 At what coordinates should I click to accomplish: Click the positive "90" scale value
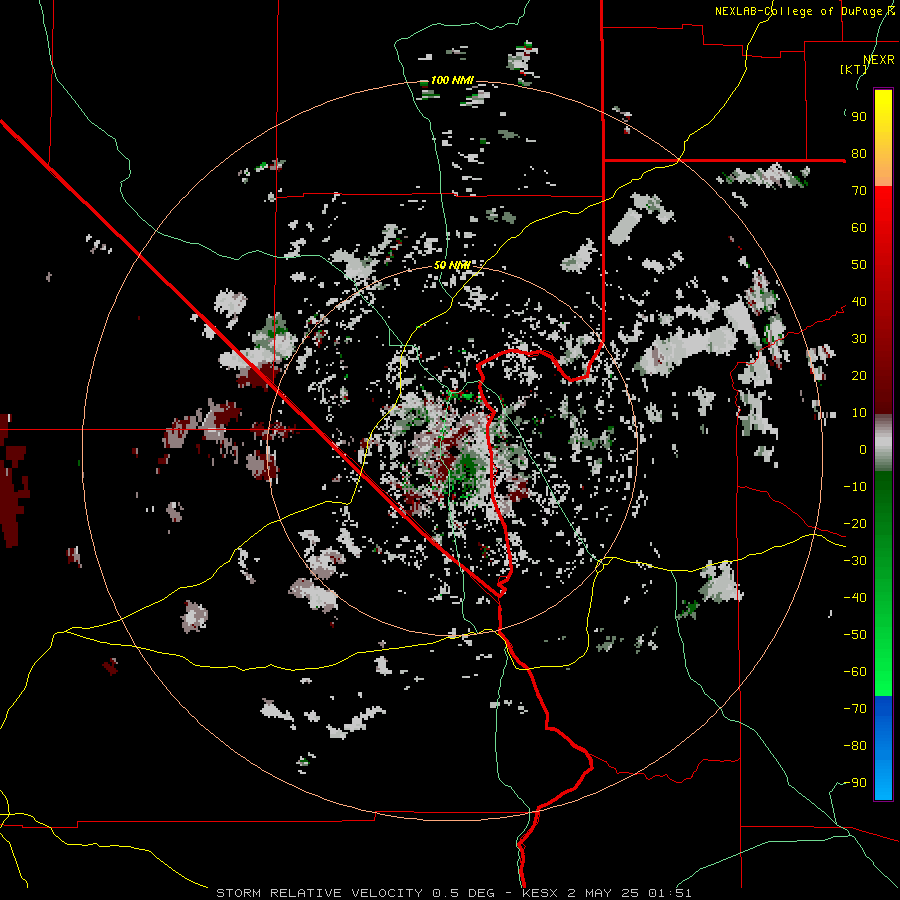[859, 117]
